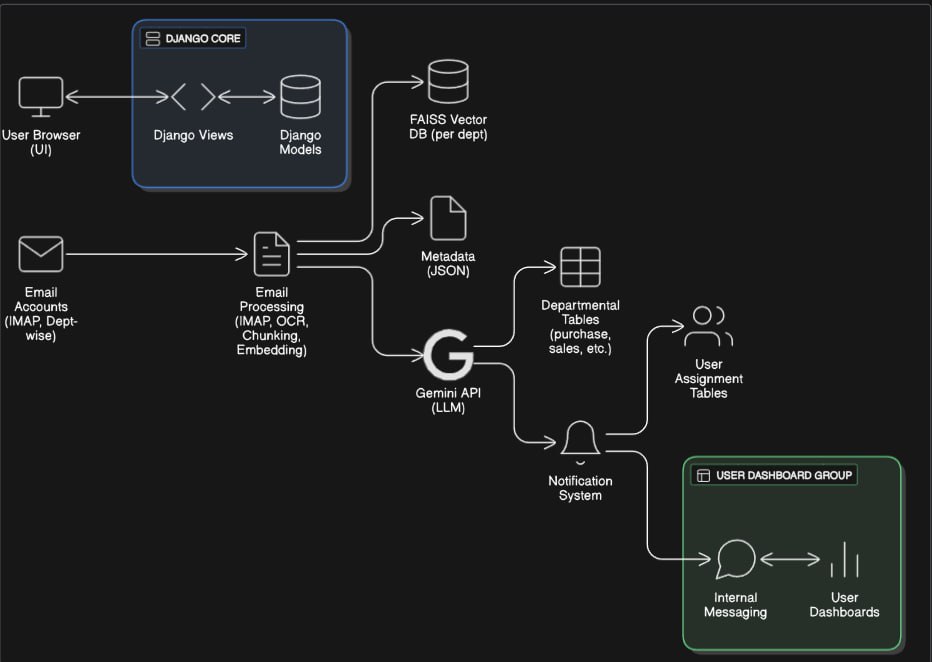Image resolution: width=932 pixels, height=662 pixels.
Task: Select the 'User Dashboards' label
Action: coord(845,604)
